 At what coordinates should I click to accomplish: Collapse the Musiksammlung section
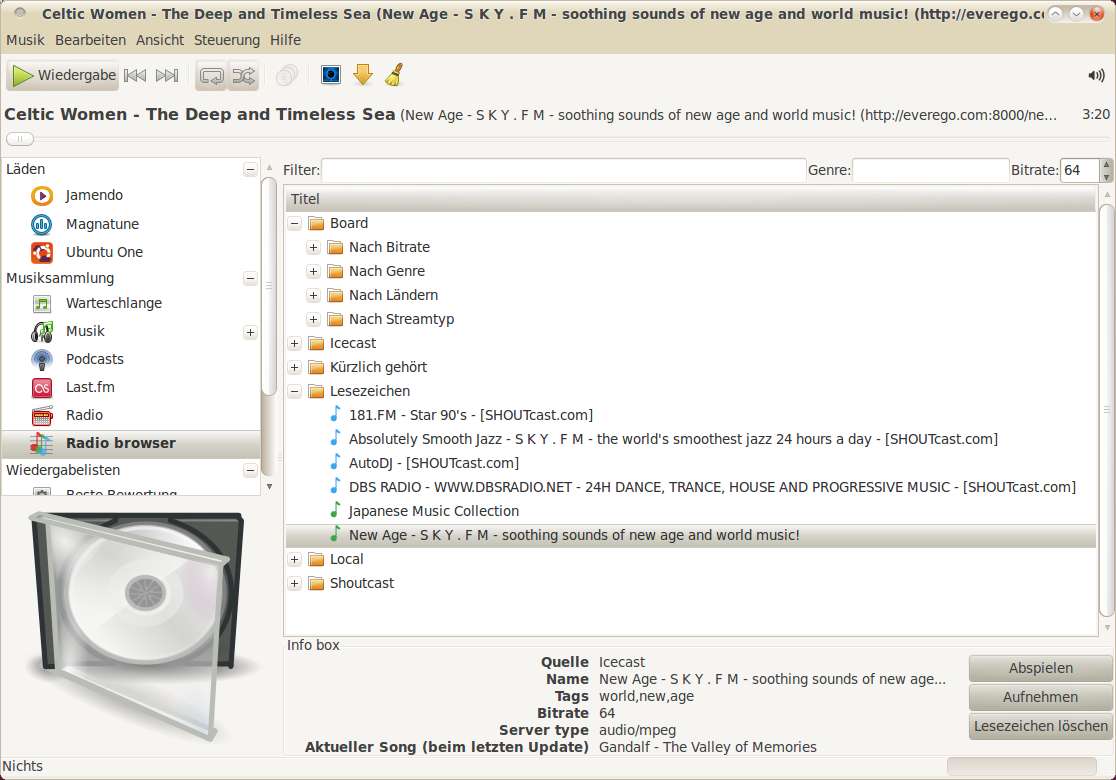(x=250, y=278)
